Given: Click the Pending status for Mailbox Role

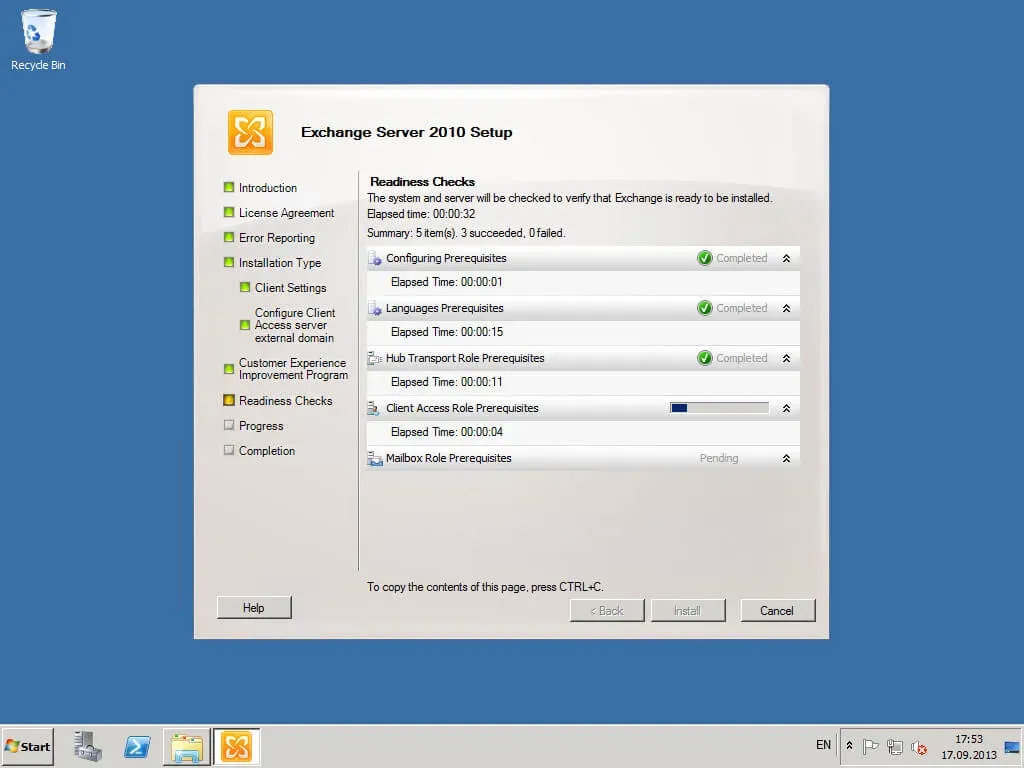Looking at the screenshot, I should [719, 458].
